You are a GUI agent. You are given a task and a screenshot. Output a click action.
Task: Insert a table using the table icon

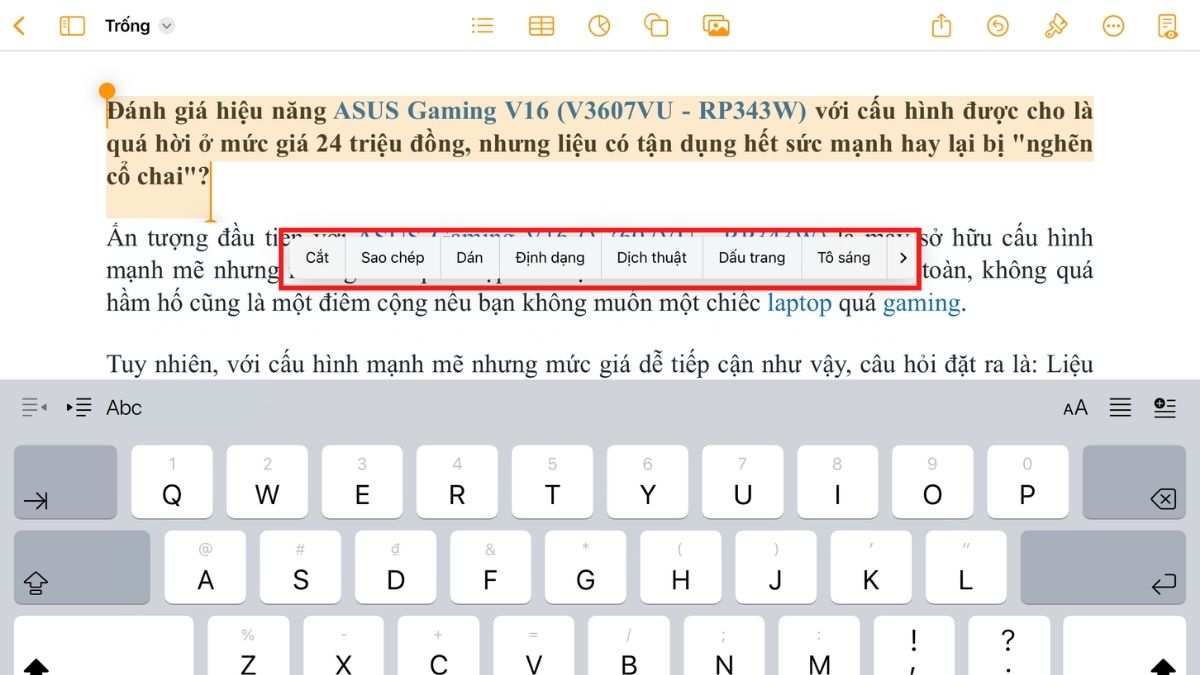click(541, 26)
